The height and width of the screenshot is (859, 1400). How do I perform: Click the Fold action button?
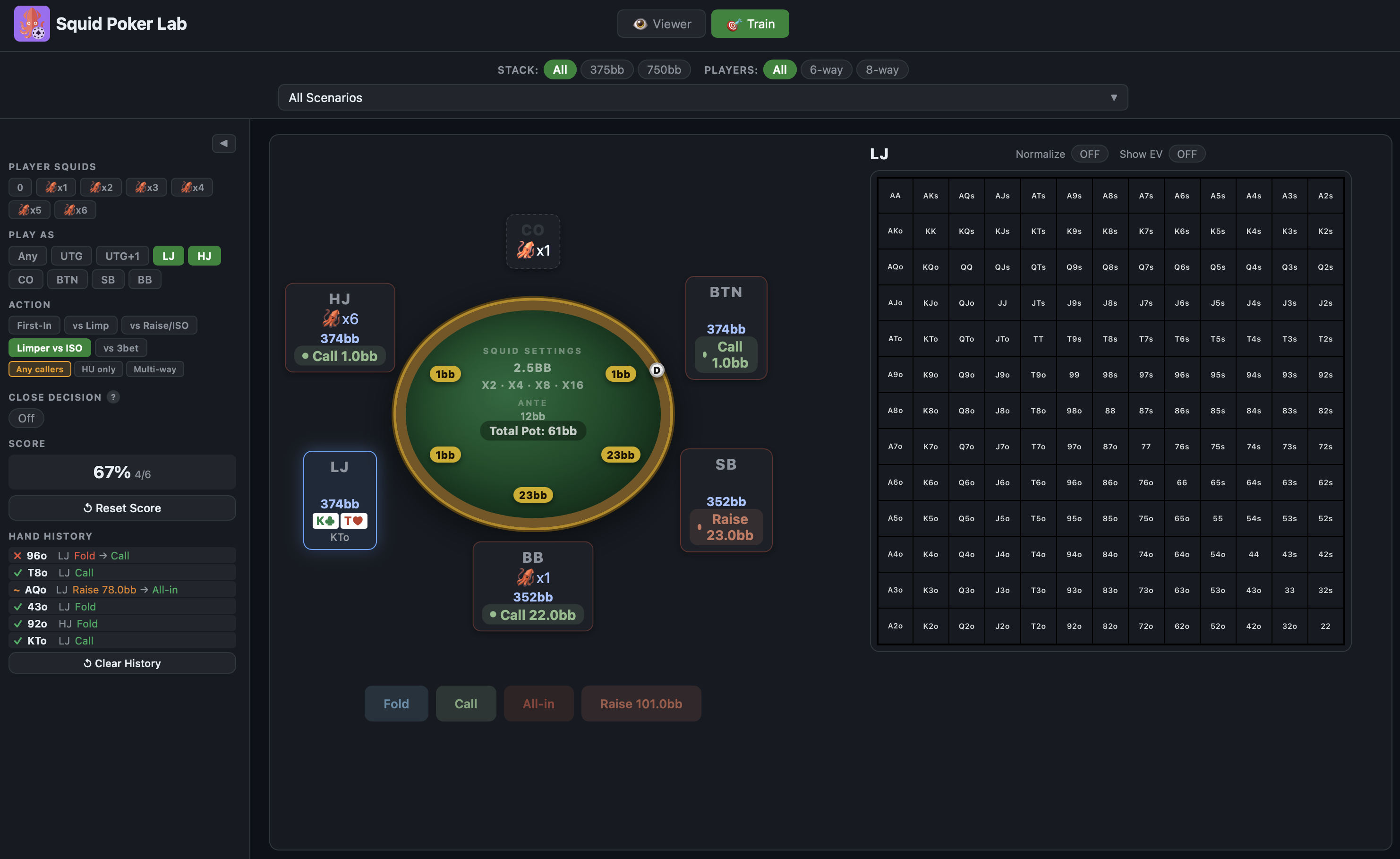pos(396,703)
